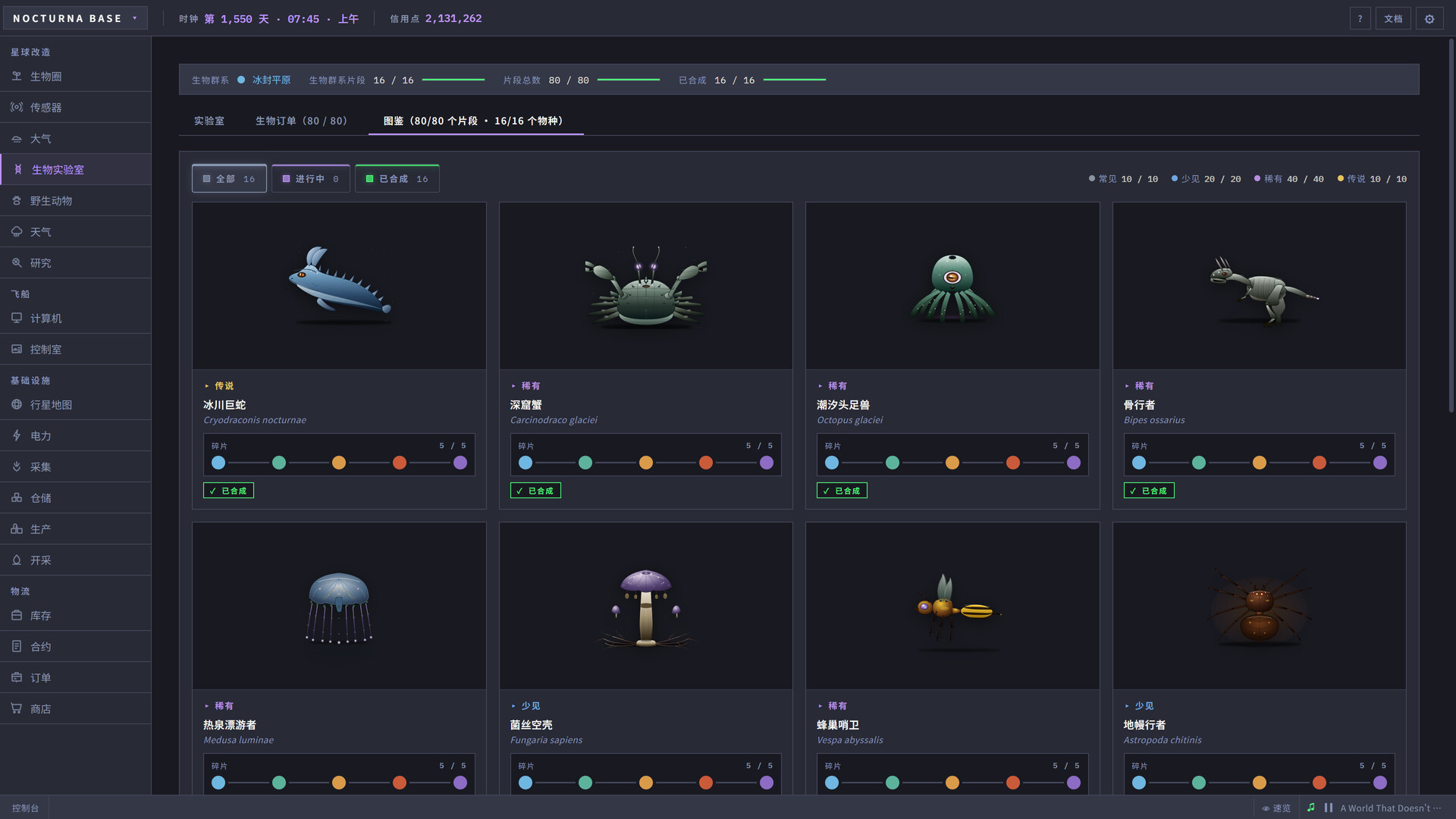
Task: Expand the 潮汐头足兽 稀有 rarity arrow
Action: (821, 386)
